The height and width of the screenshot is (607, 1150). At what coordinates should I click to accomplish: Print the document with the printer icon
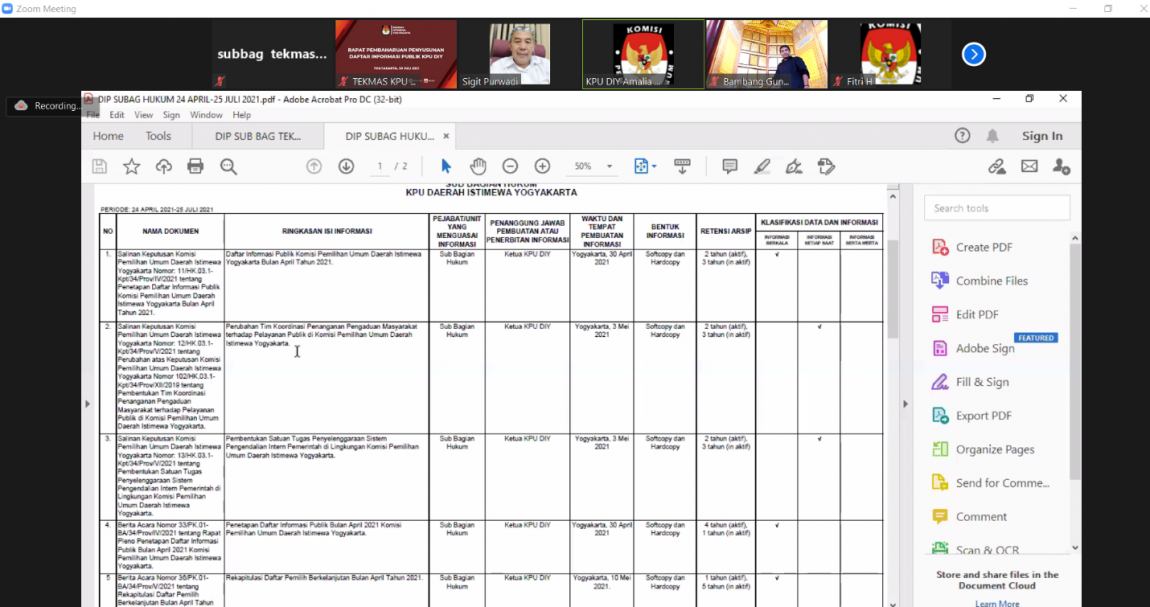pos(195,166)
